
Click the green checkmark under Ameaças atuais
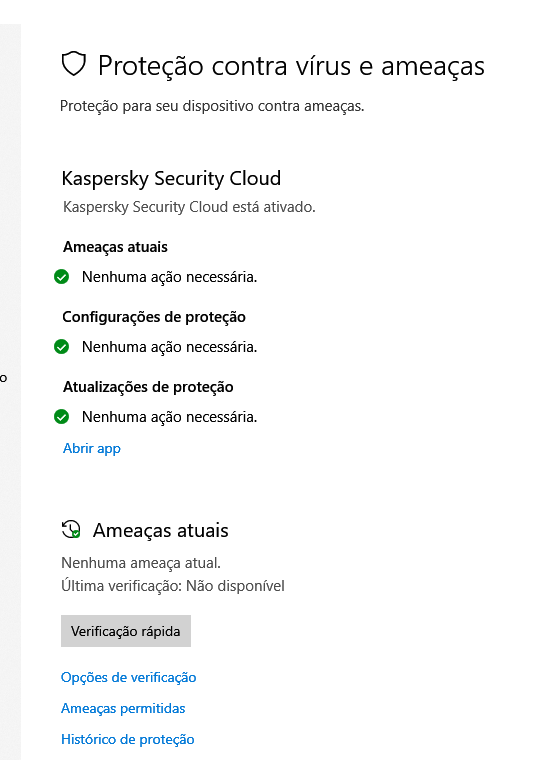pyautogui.click(x=62, y=277)
